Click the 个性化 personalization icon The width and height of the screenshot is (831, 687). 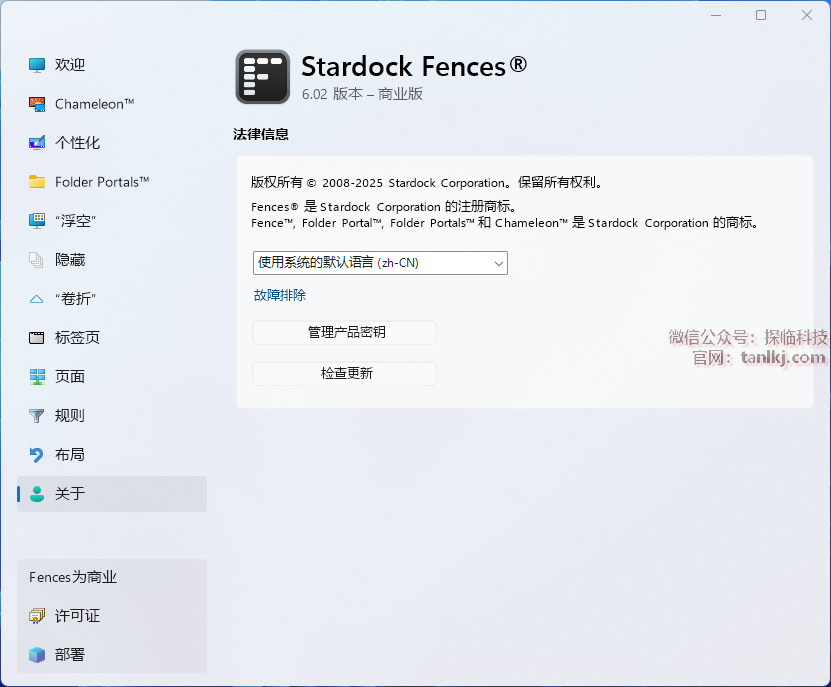pos(37,143)
